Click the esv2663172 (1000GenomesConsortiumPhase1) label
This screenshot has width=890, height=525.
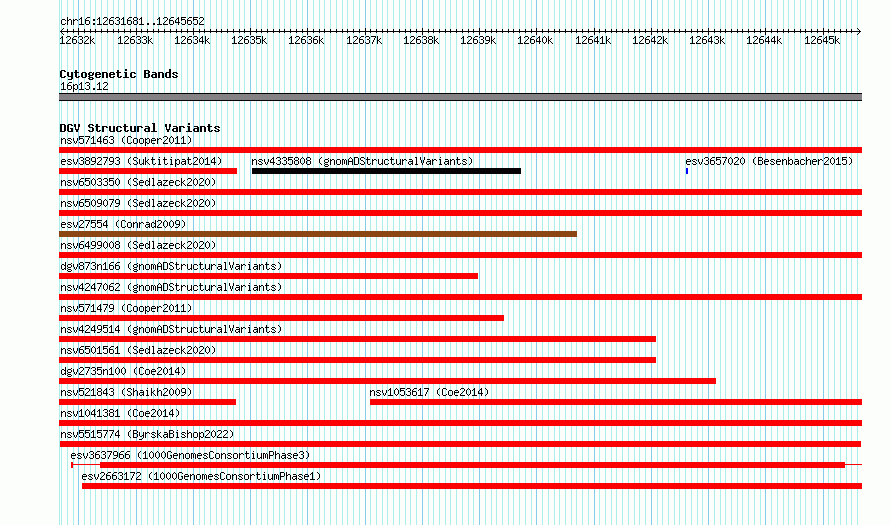click(201, 476)
